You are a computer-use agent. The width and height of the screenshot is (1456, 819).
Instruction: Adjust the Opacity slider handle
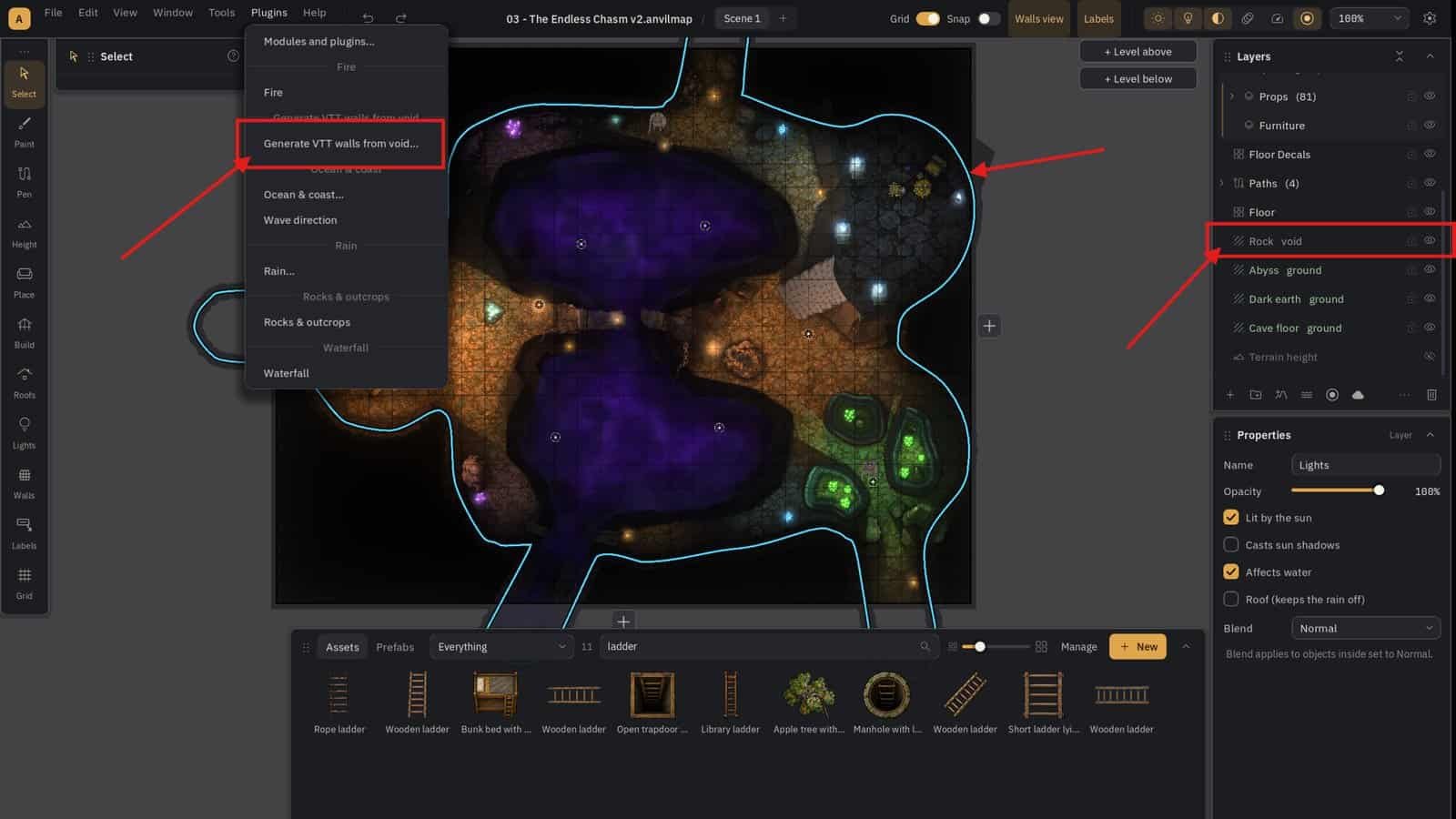[1379, 490]
